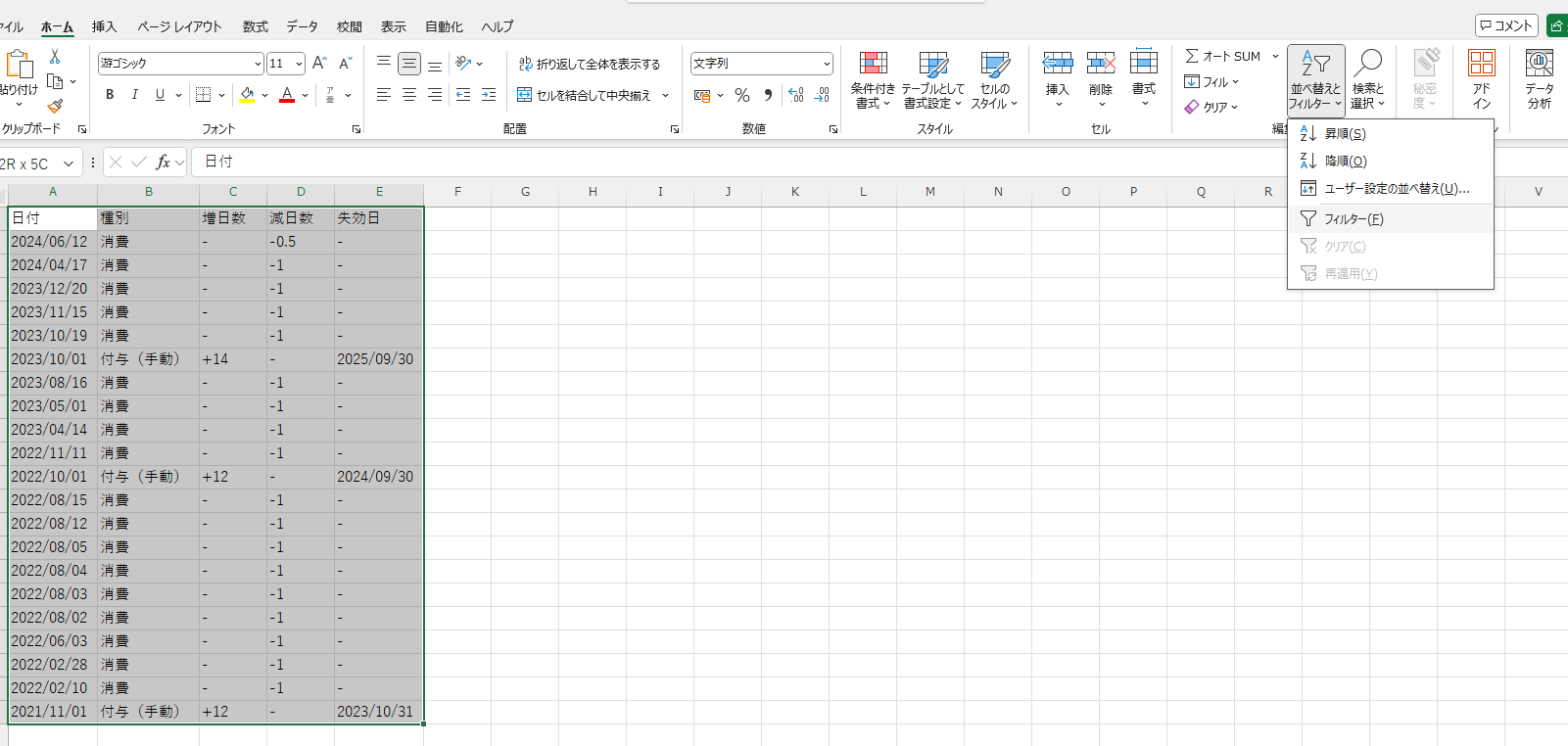Open the font size dropdown
The image size is (1568, 746).
(299, 64)
